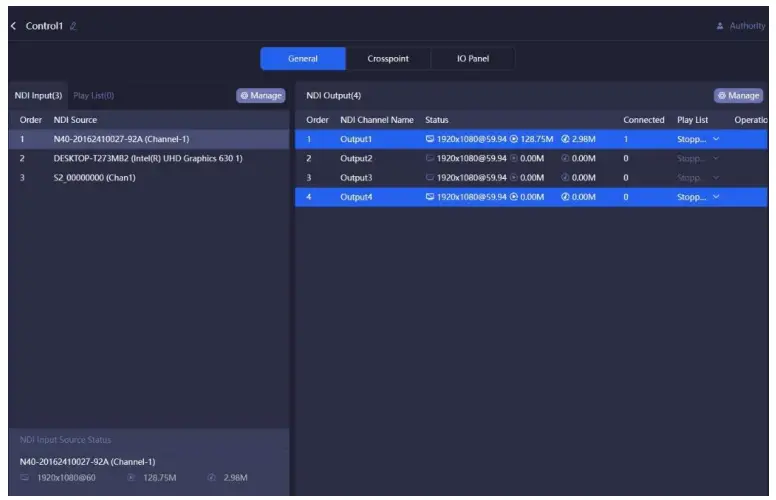The width and height of the screenshot is (776, 500).
Task: Click Output4 video bitrate icon
Action: click(514, 197)
